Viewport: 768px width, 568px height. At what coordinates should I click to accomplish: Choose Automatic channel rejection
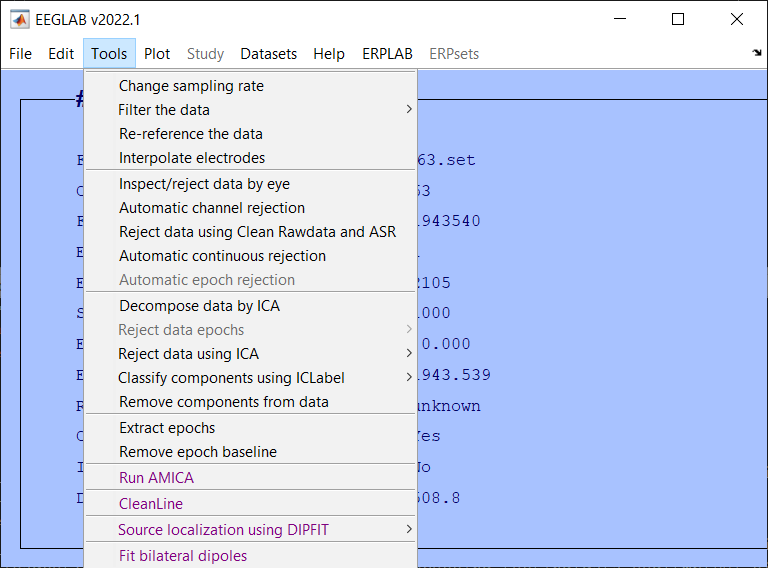coord(212,208)
